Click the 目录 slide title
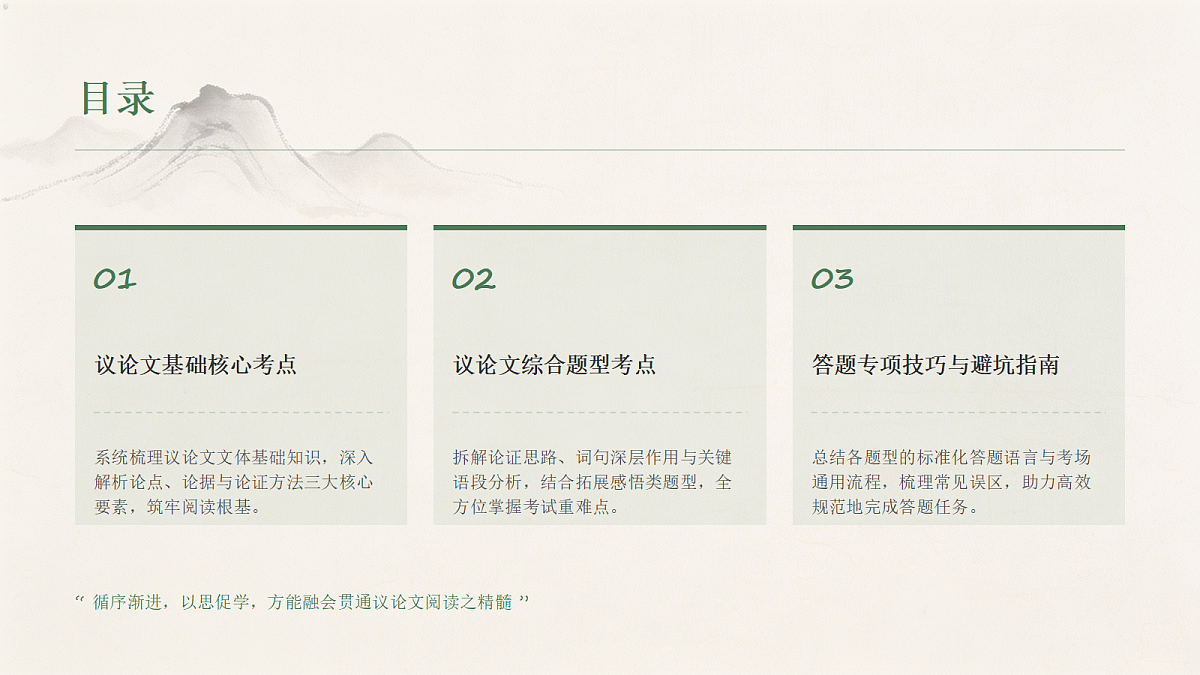 coord(118,99)
